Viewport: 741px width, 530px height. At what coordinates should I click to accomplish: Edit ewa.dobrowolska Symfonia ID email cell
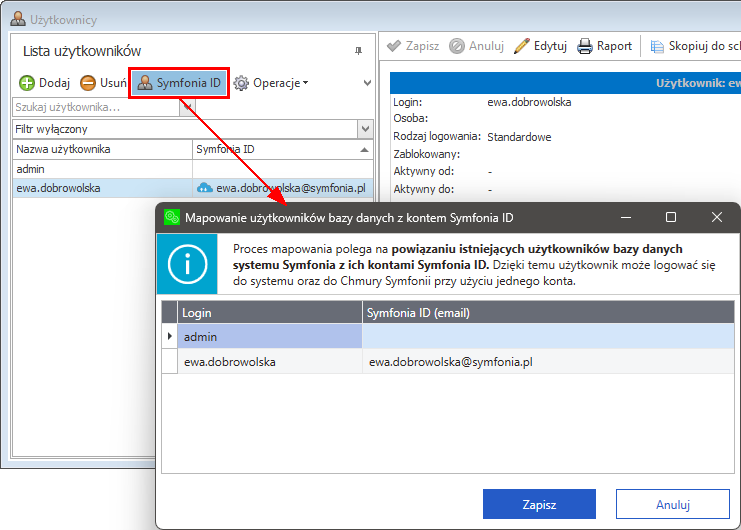(548, 362)
